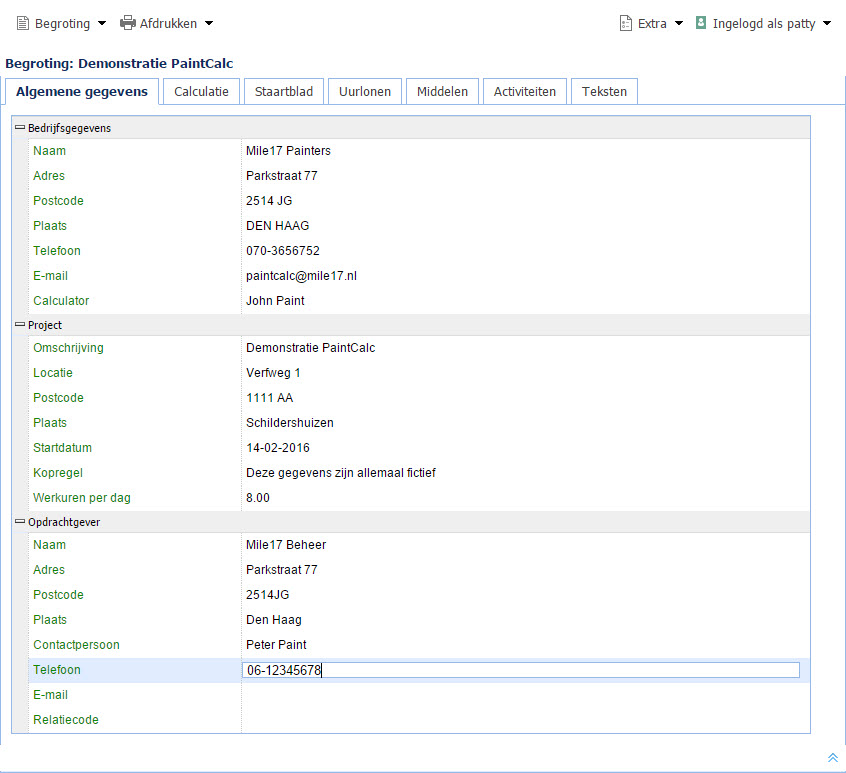Click the green user icon

701,23
